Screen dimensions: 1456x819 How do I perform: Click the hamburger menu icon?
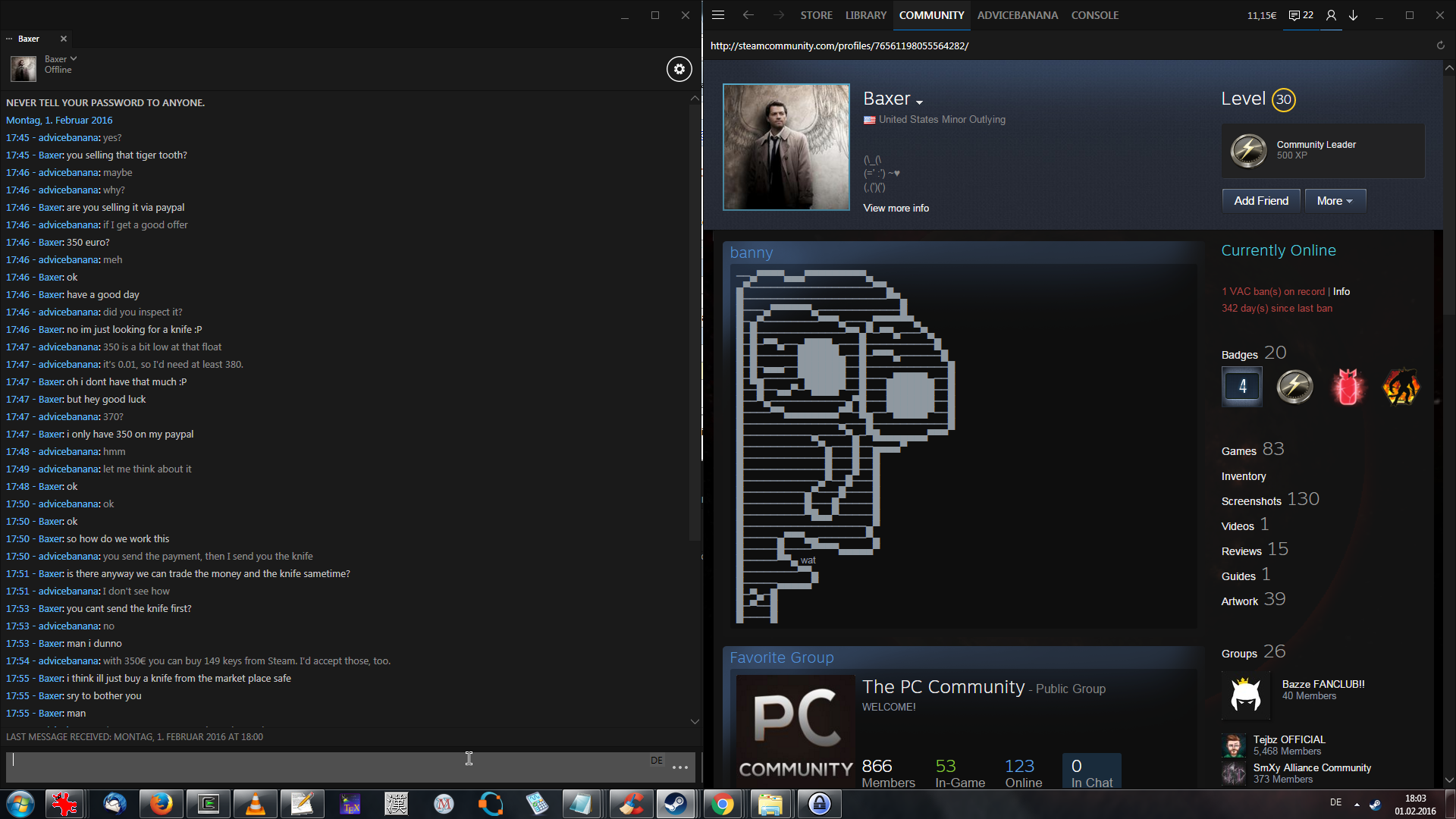pyautogui.click(x=718, y=15)
